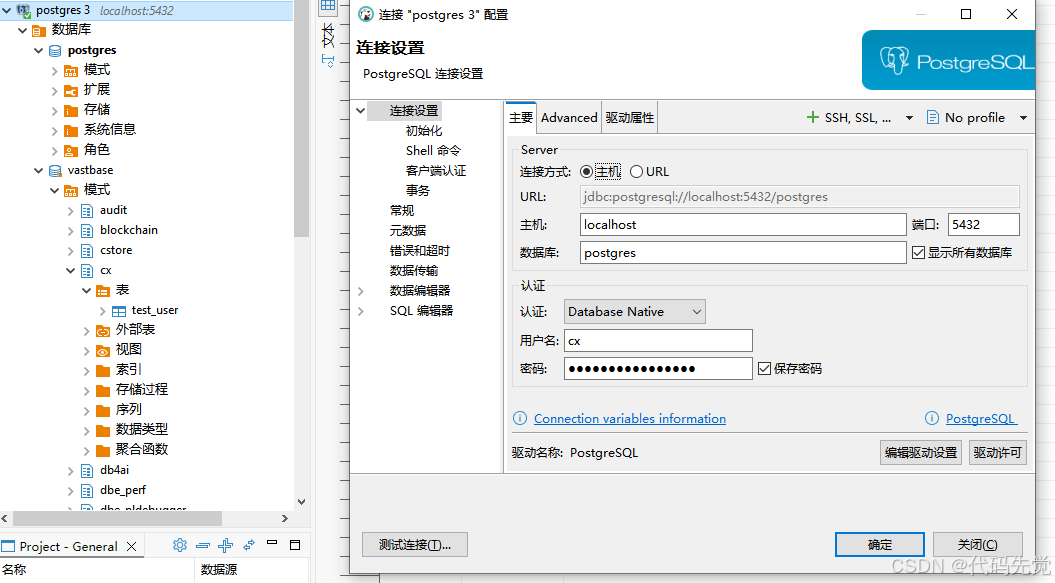Select 客户端认证 in settings tree
This screenshot has height=583, width=1055.
[x=436, y=171]
